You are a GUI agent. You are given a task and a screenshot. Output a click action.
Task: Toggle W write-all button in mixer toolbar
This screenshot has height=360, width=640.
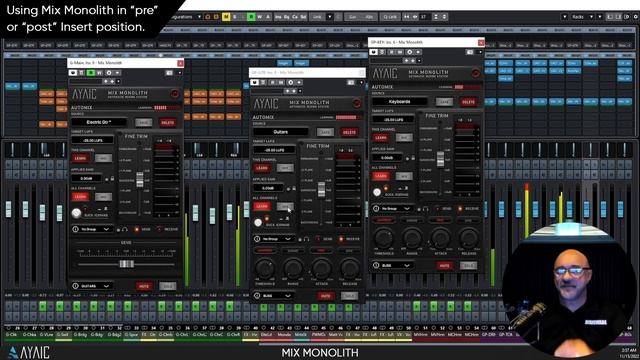(x=260, y=17)
